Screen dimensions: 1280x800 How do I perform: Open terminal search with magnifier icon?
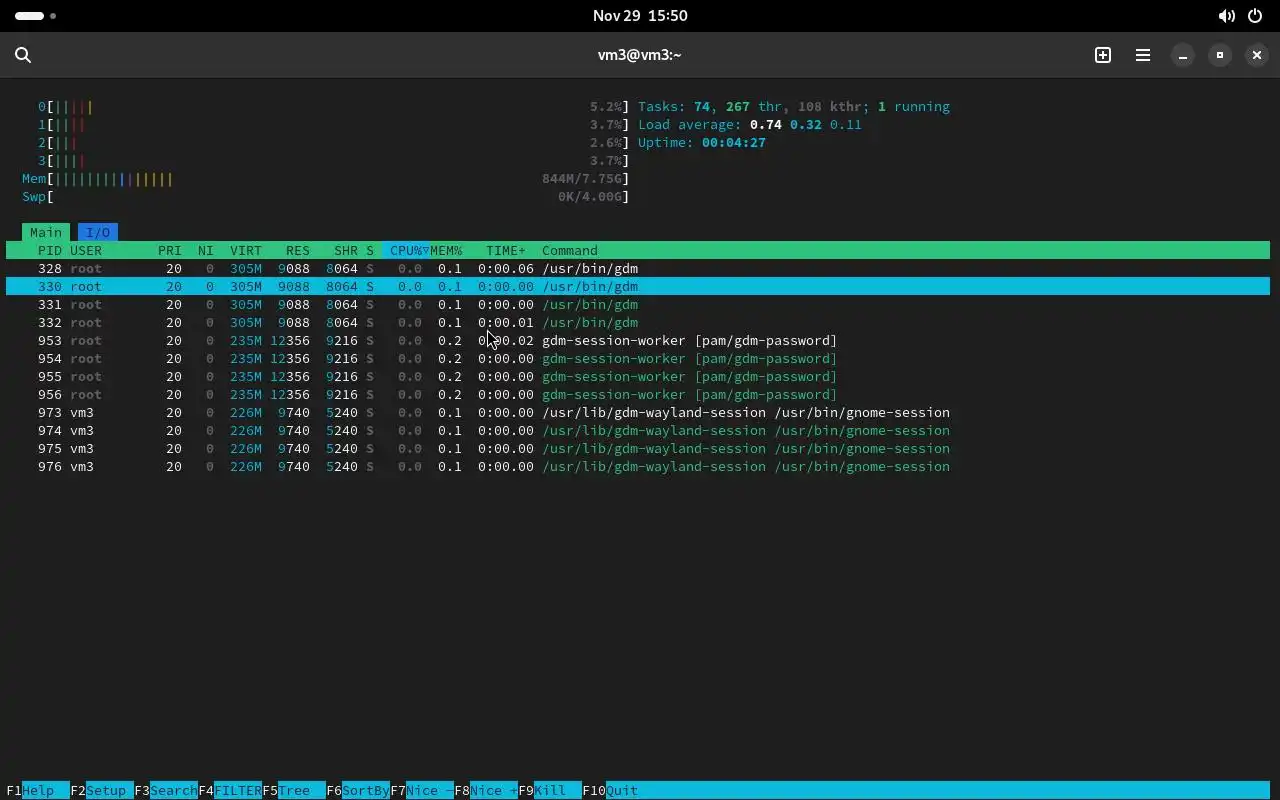click(x=23, y=55)
